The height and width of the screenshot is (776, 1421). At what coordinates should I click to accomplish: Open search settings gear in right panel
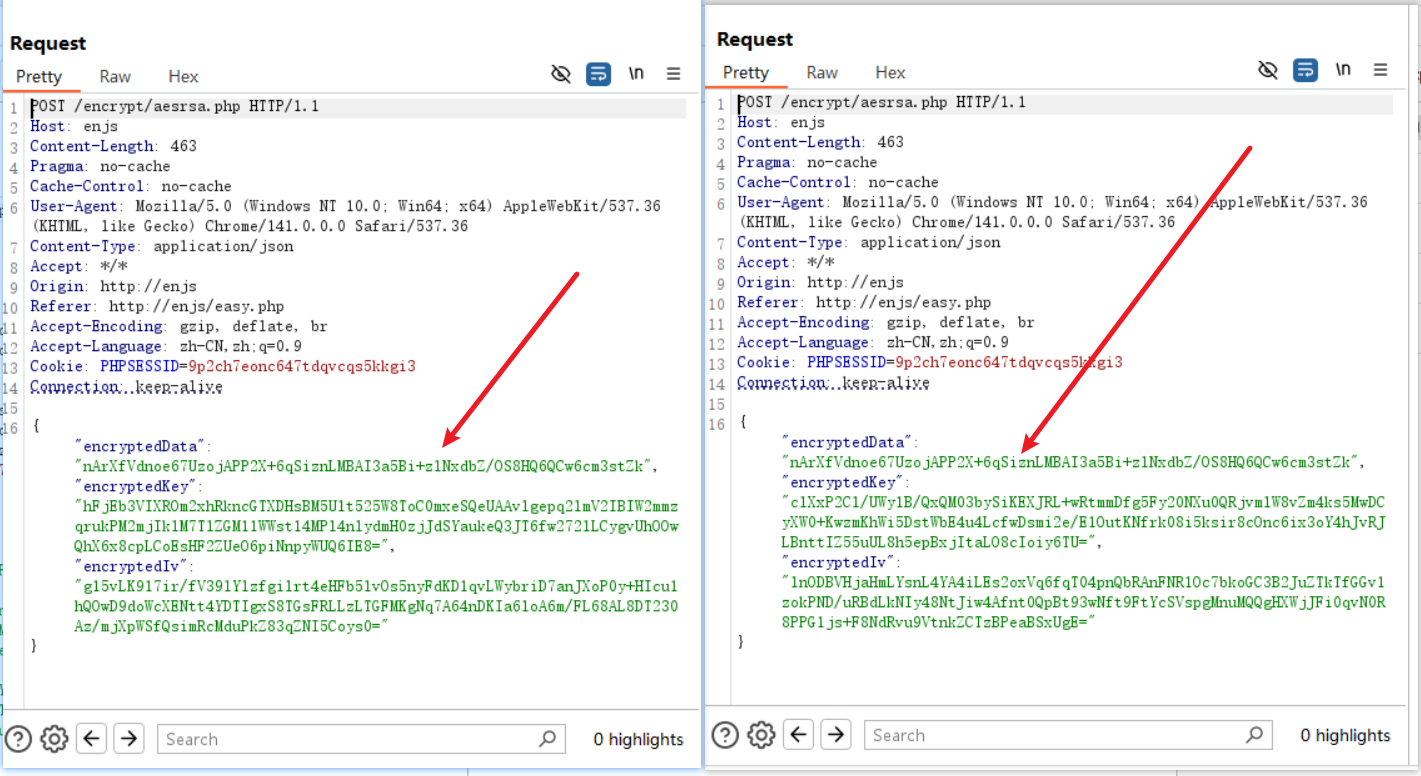pyautogui.click(x=761, y=735)
